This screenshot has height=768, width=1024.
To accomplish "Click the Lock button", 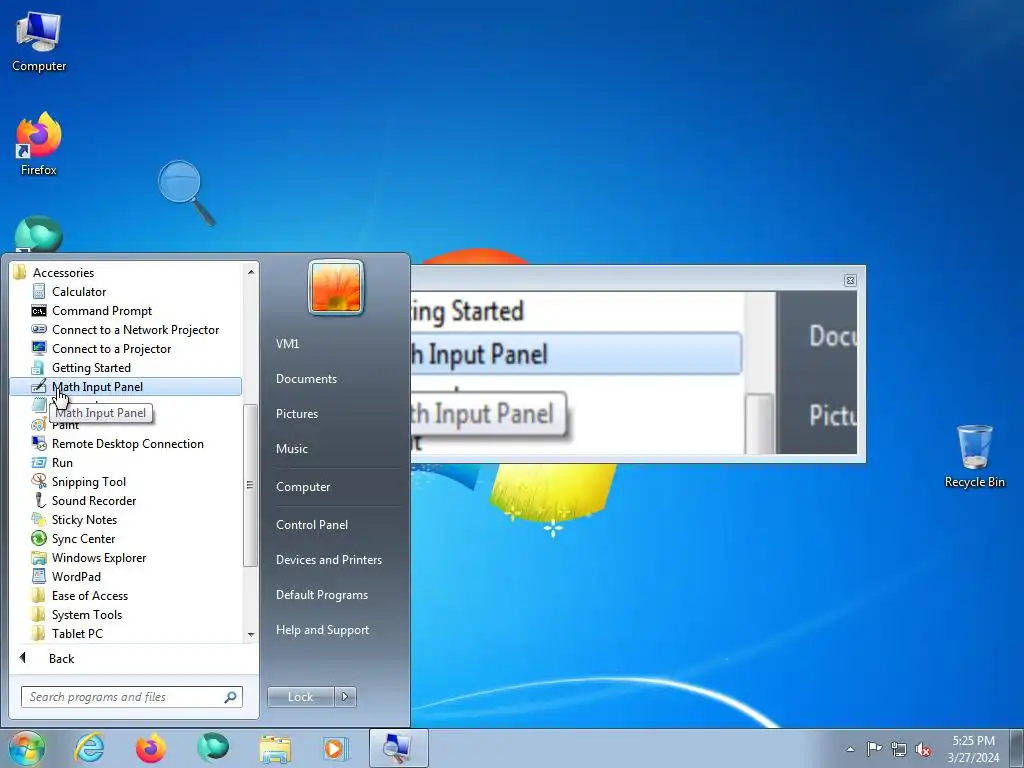I will tap(300, 697).
